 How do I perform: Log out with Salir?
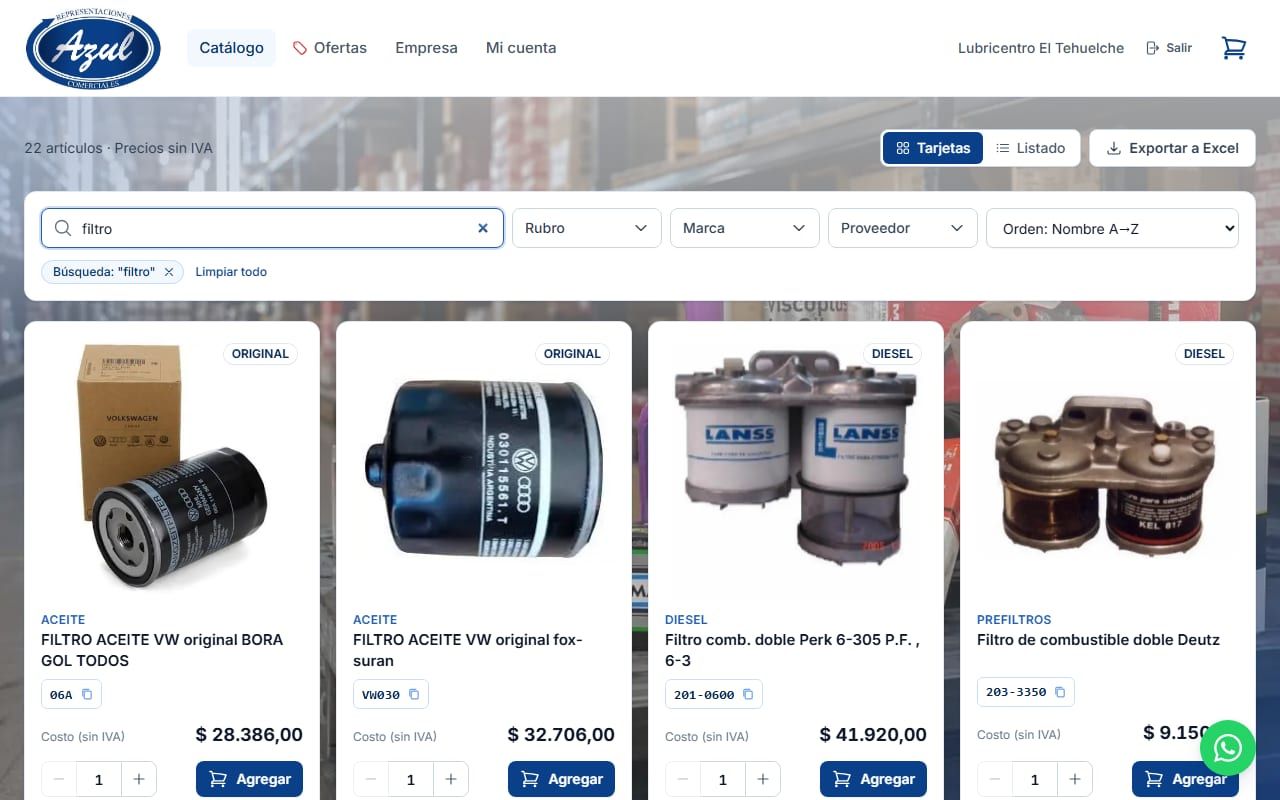click(1169, 48)
